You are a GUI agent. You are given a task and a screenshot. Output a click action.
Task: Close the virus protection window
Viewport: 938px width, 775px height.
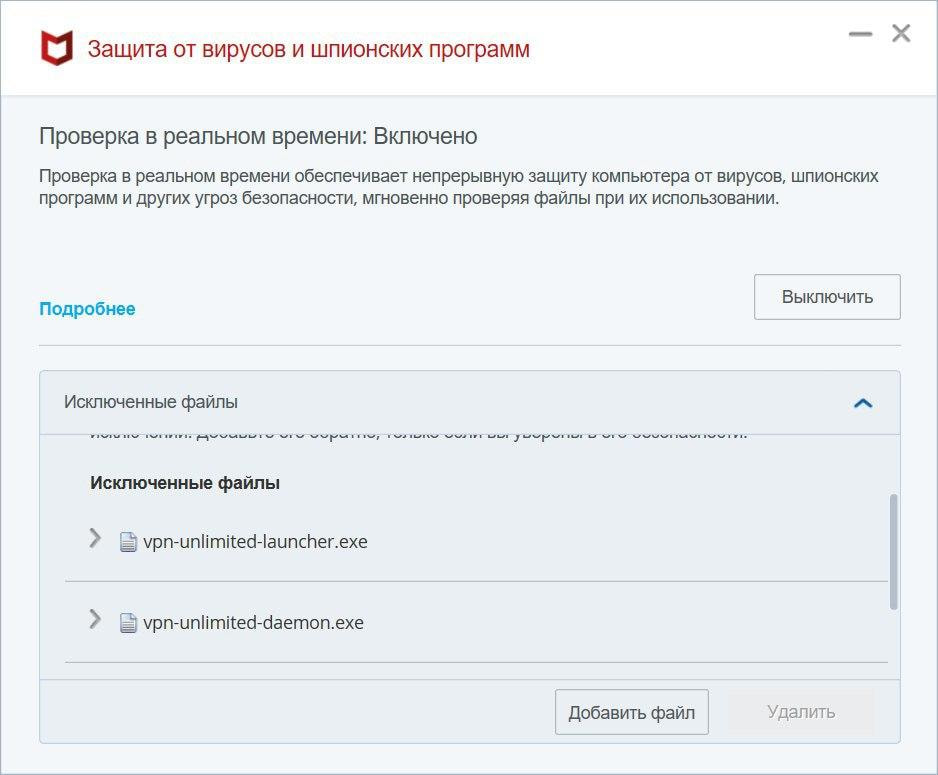[x=901, y=34]
